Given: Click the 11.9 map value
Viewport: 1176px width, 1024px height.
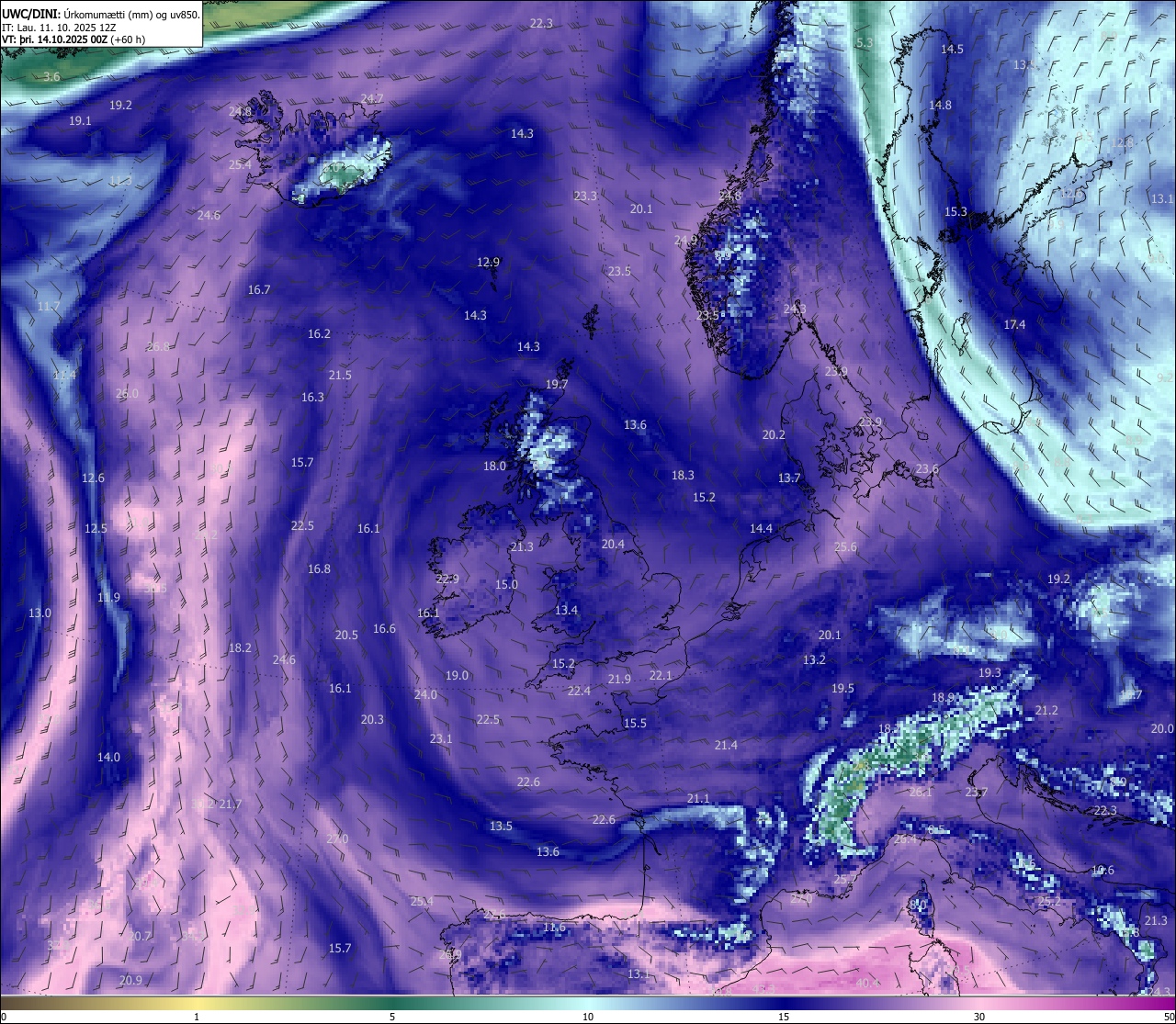Looking at the screenshot, I should point(108,598).
